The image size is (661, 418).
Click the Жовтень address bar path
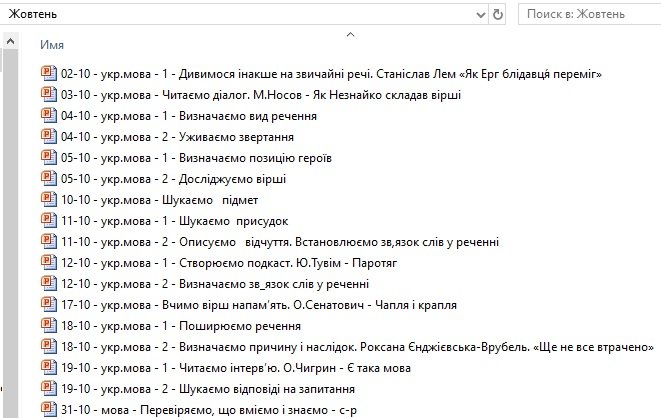(x=200, y=14)
